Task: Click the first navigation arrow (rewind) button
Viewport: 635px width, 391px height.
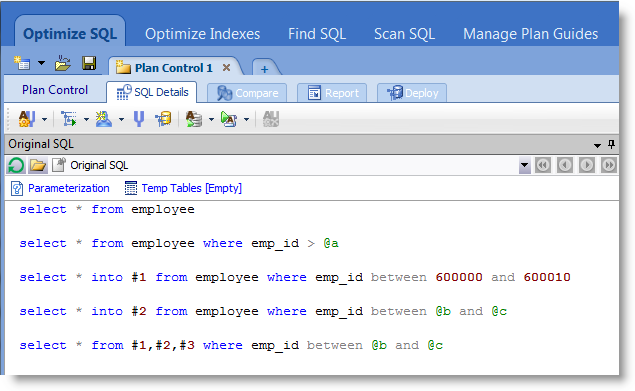Action: click(x=543, y=165)
